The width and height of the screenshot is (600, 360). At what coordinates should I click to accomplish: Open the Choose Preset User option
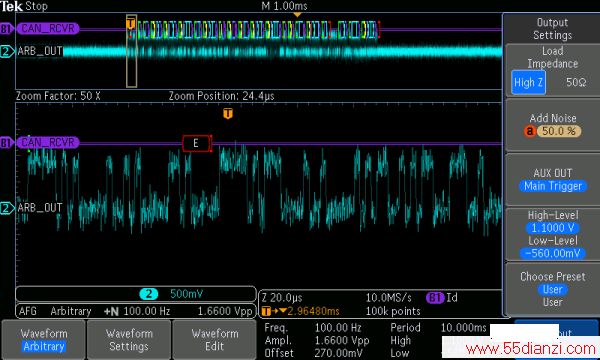553,289
